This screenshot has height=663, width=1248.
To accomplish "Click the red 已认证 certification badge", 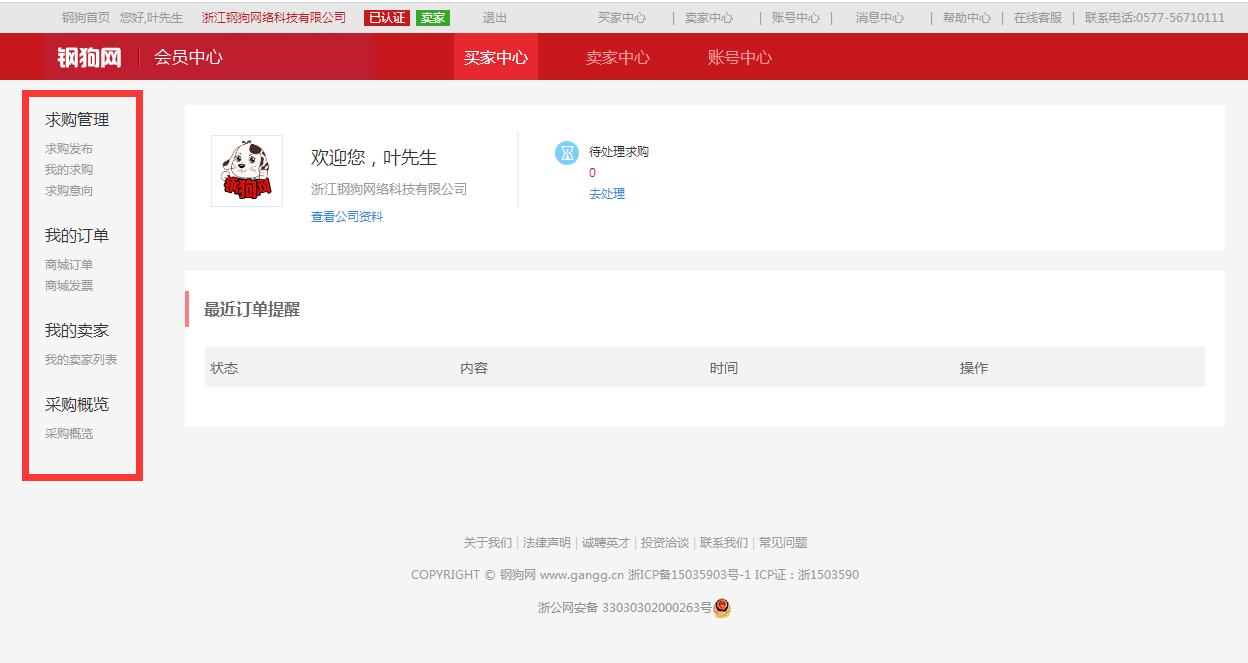I will point(385,17).
